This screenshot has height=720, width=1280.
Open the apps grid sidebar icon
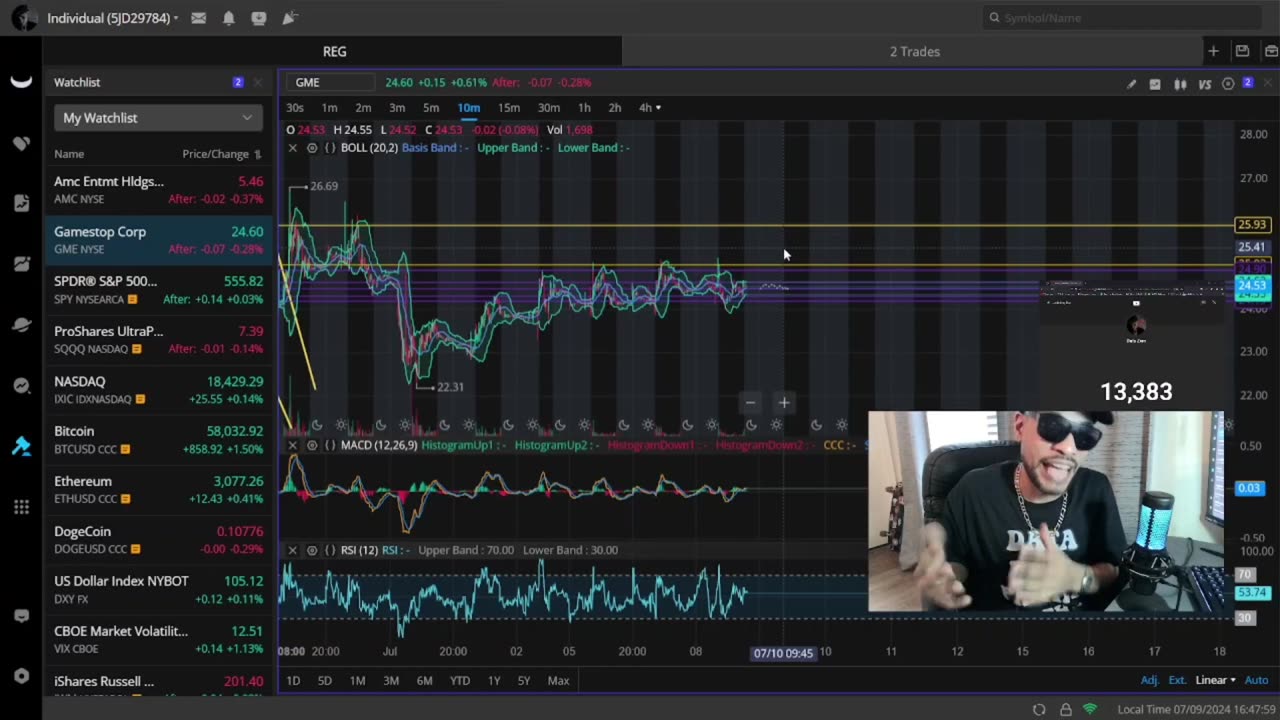pyautogui.click(x=21, y=507)
